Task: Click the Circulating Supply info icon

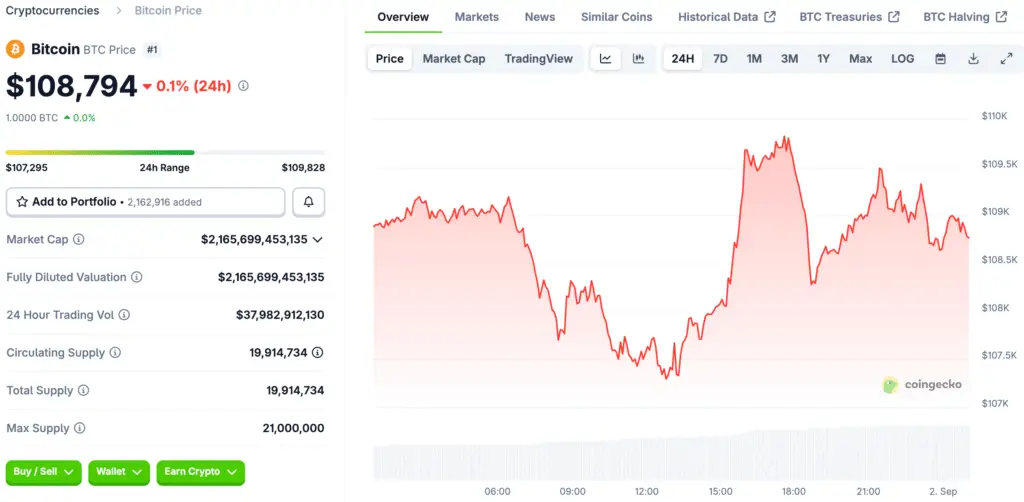Action: point(115,353)
